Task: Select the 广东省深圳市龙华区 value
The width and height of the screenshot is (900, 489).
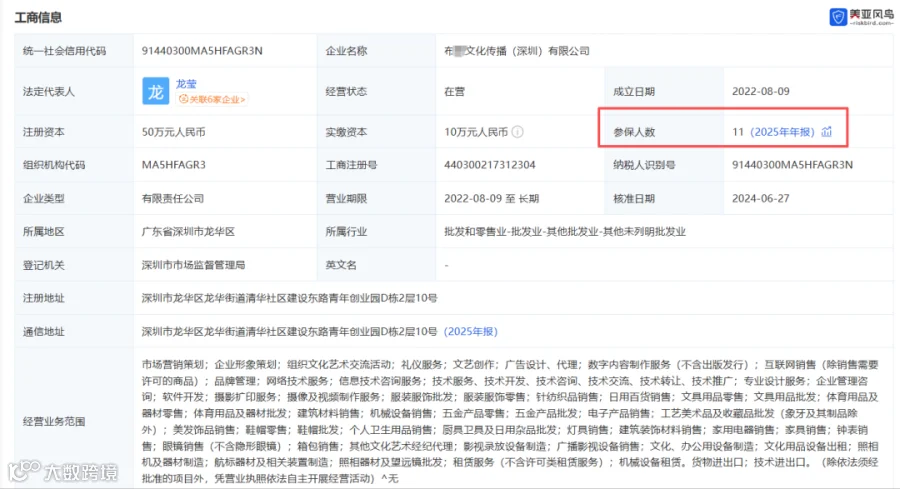Action: click(x=188, y=232)
